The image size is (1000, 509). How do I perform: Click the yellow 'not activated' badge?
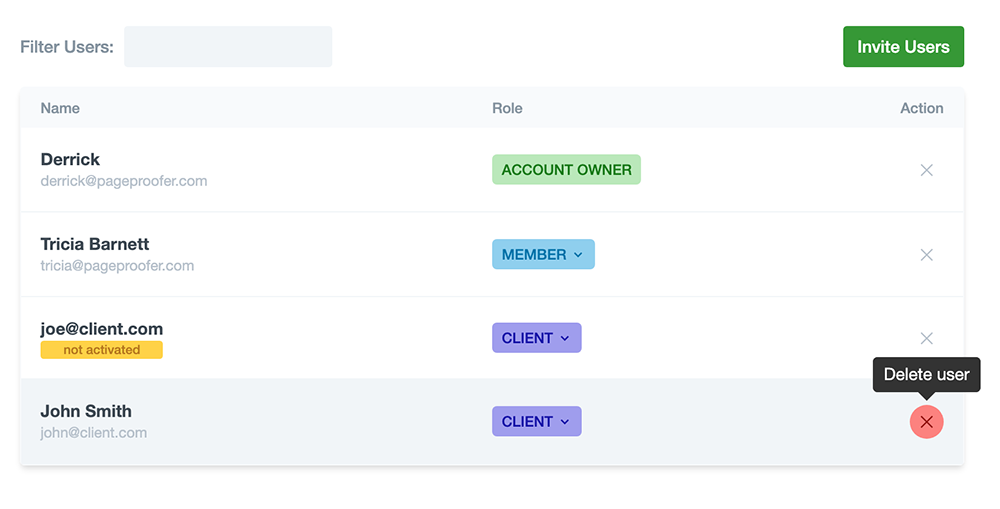click(101, 350)
